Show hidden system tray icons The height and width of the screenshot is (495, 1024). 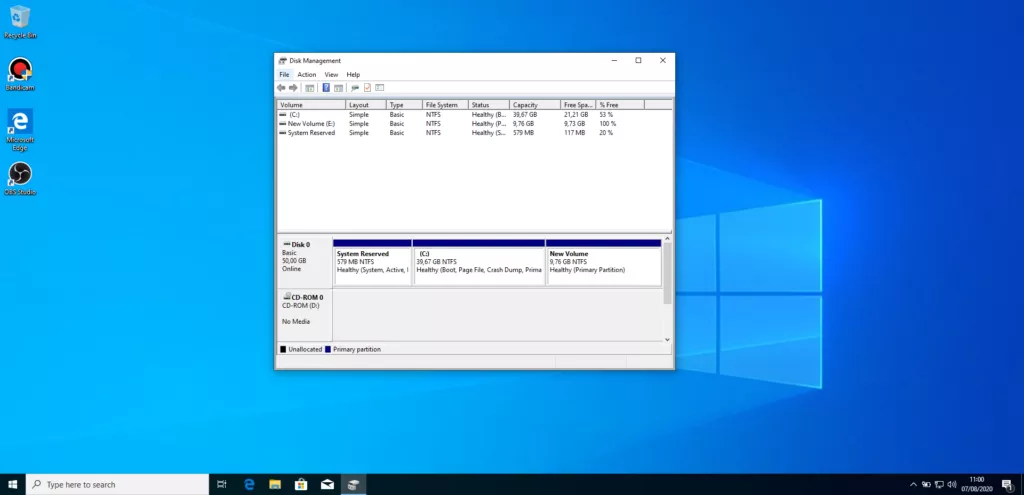(x=915, y=485)
